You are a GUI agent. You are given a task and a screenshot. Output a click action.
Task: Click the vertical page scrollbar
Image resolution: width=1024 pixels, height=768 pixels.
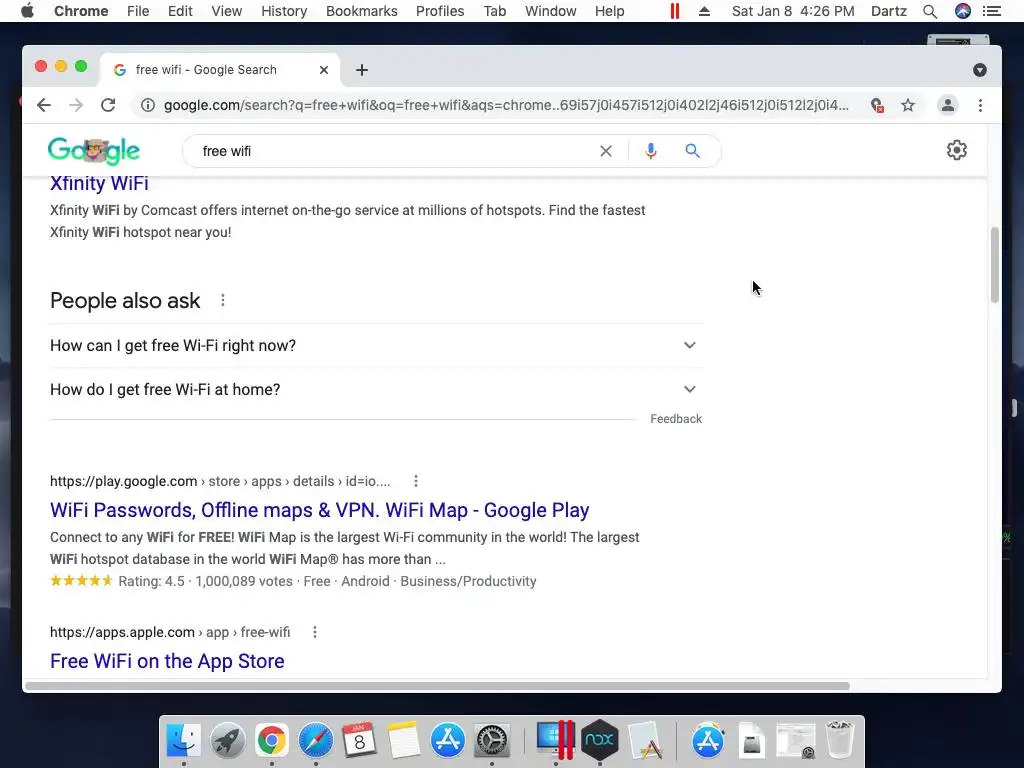pos(995,264)
